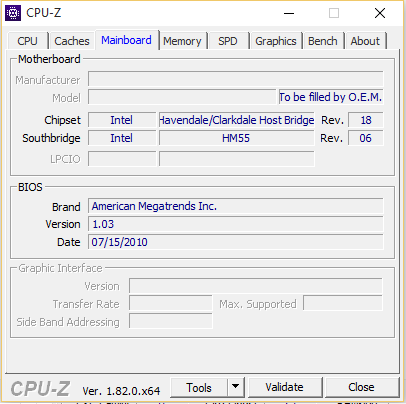Select the Mainboard tab
406x404 pixels.
(126, 40)
